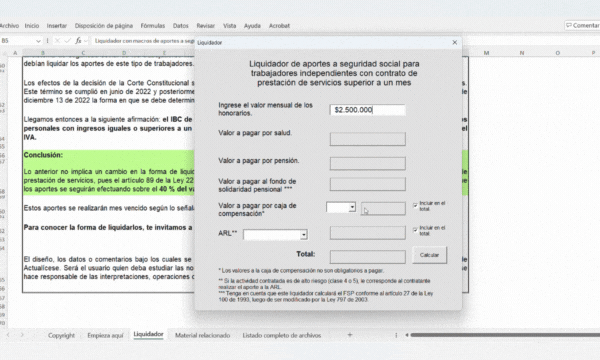This screenshot has height=360, width=600.
Task: Click the confirm entry checkmark icon
Action: (x=68, y=41)
